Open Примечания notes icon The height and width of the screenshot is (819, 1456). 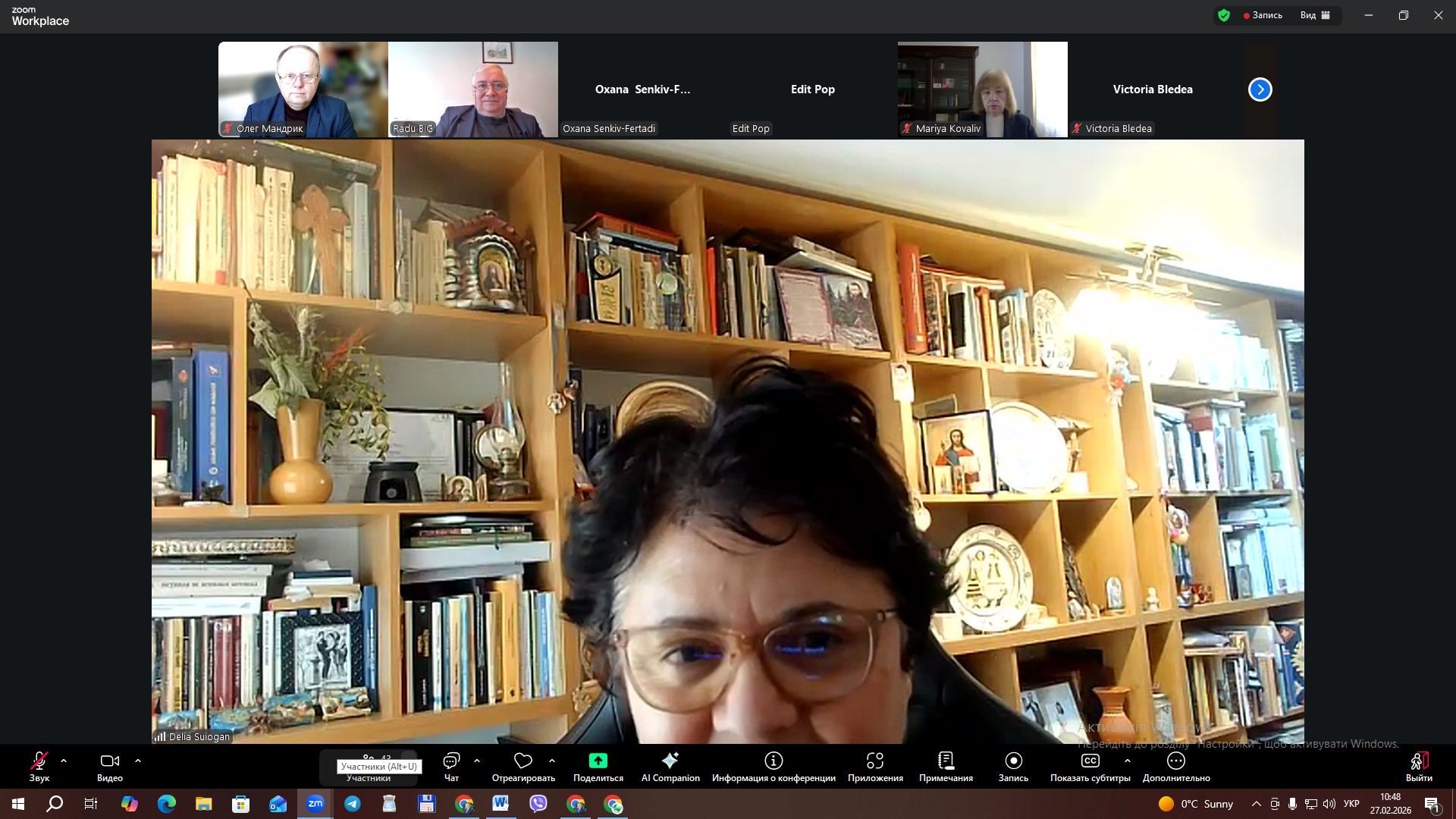tap(946, 761)
